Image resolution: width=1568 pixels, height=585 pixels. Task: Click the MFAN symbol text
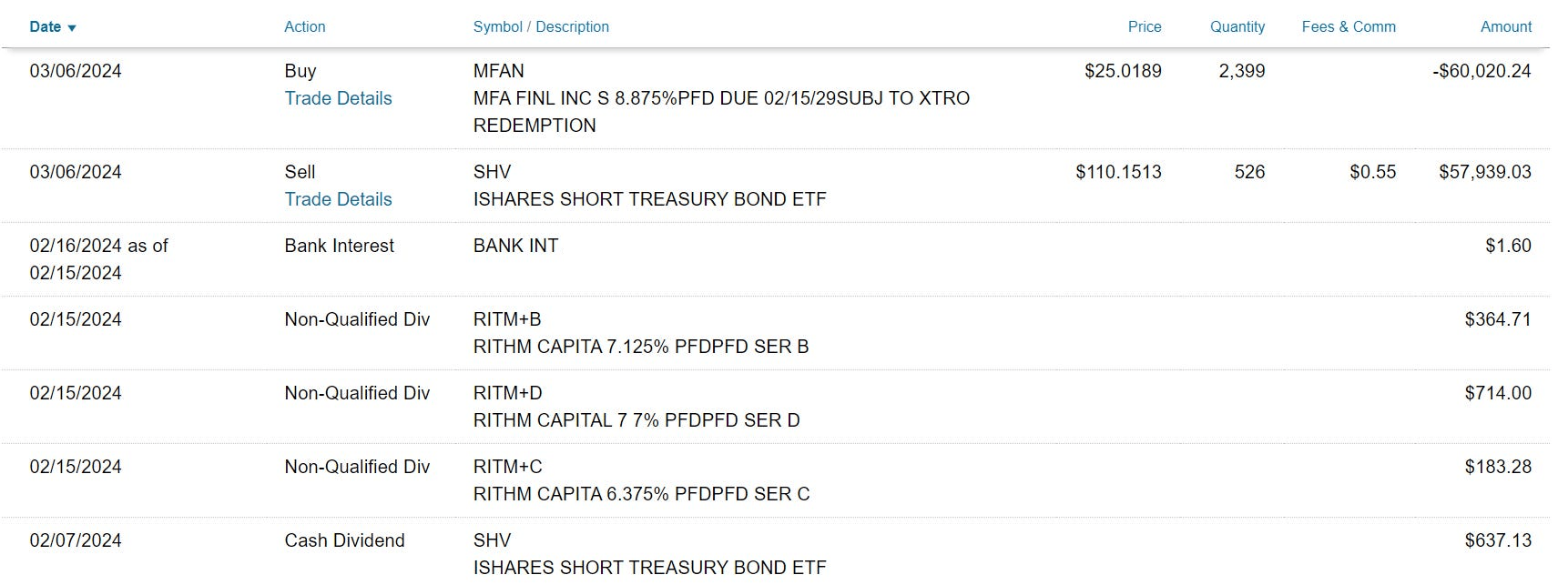pyautogui.click(x=498, y=71)
